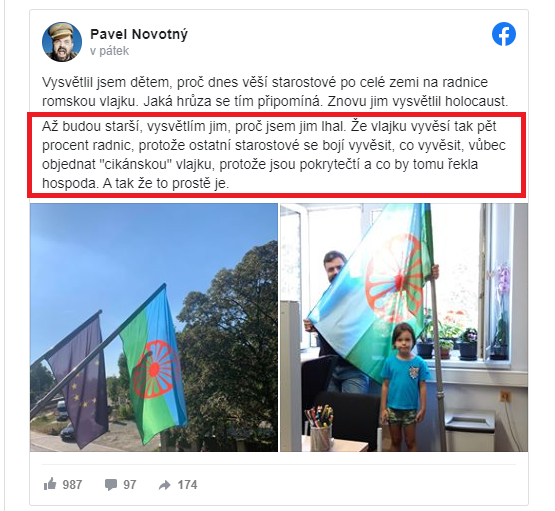Click the red-outlined paragraph "Až budou starší"
Image resolution: width=555 pixels, height=511 pixels.
click(x=277, y=155)
